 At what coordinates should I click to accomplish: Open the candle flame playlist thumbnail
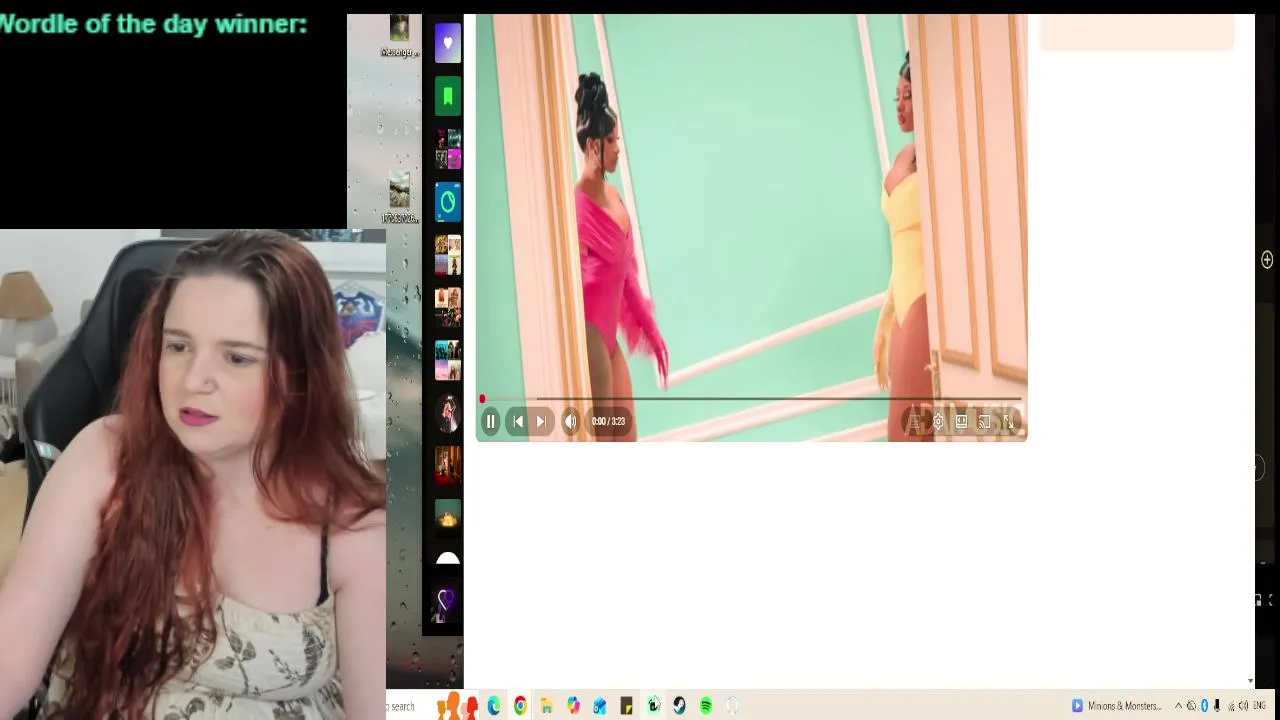(x=448, y=516)
